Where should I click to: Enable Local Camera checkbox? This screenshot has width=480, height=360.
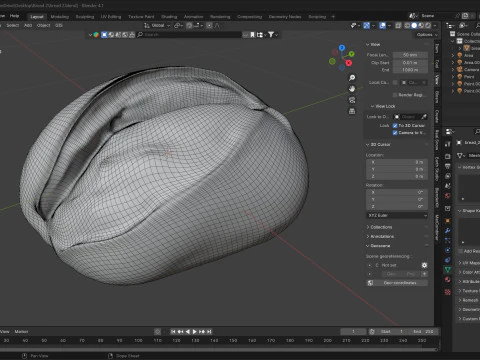[395, 82]
